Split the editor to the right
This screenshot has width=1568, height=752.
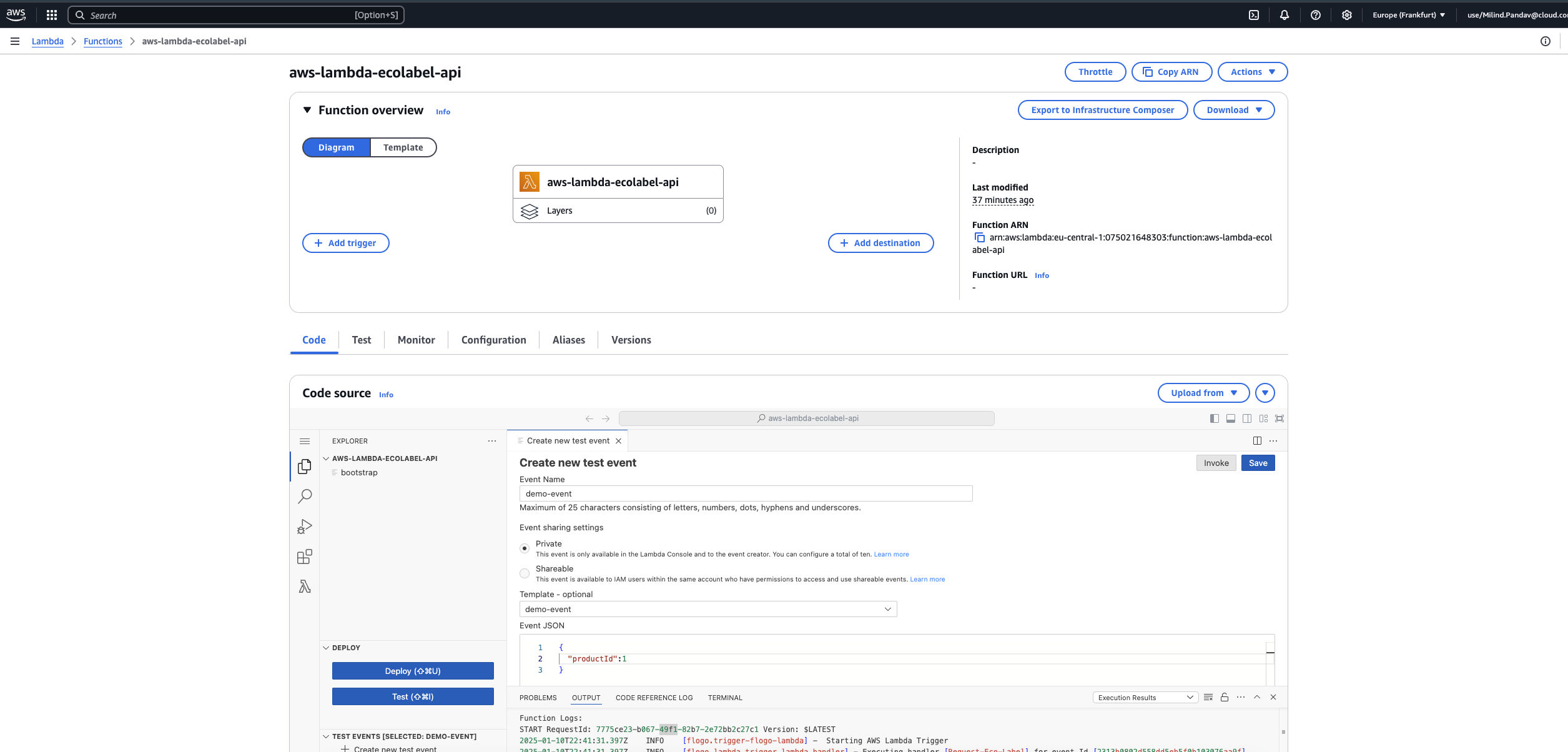pos(1257,441)
